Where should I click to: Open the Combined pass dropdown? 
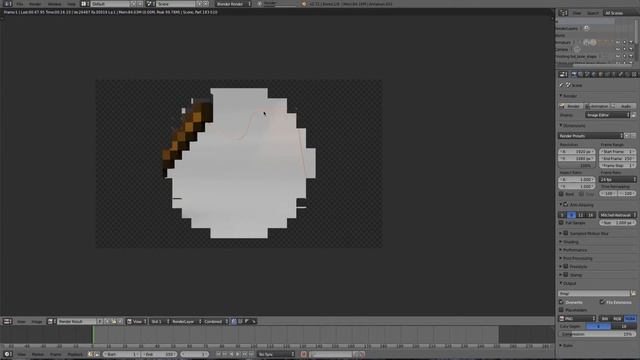216,322
